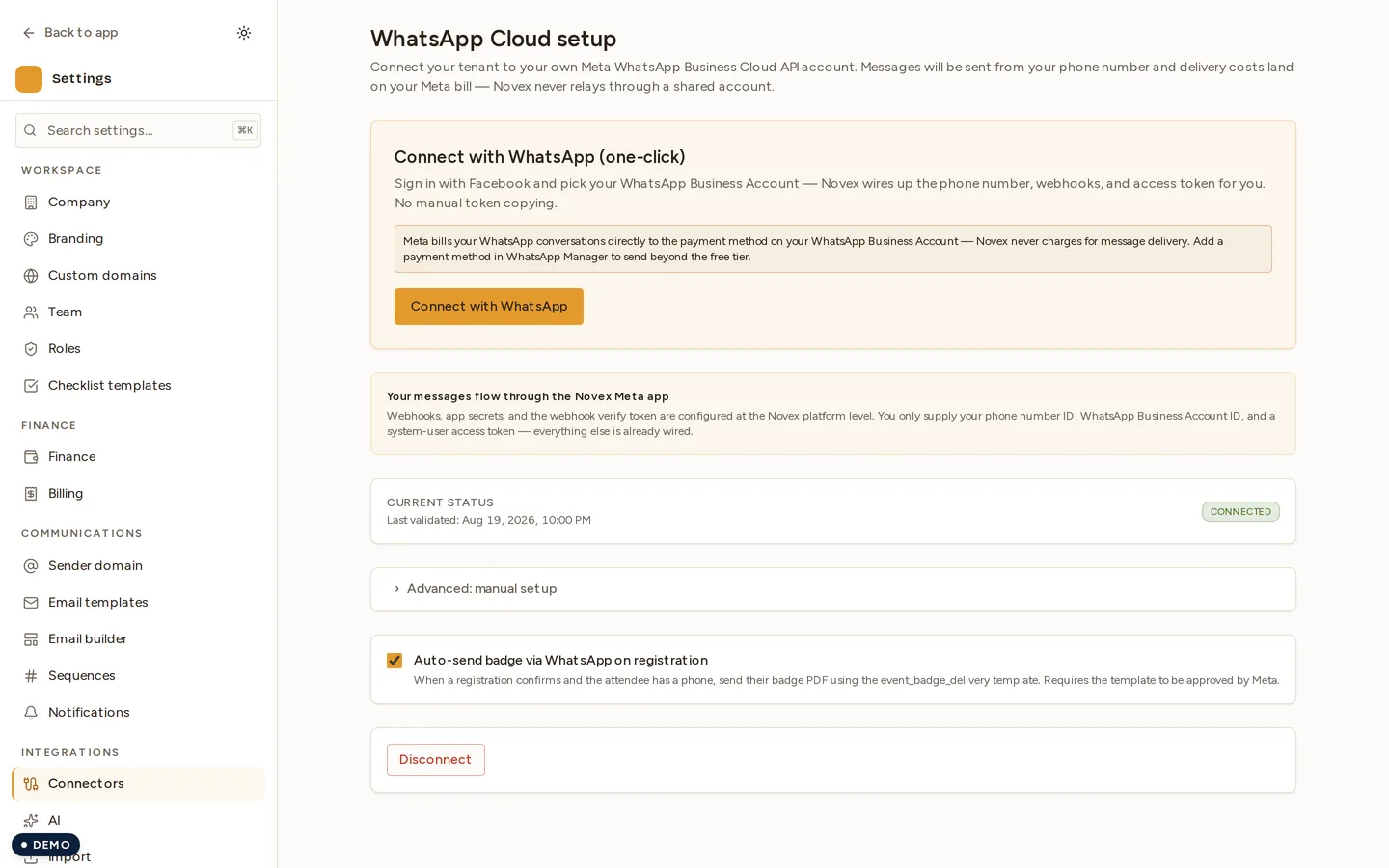Screen dimensions: 1389x868
Task: Expand Advanced: manual setup section
Action: click(x=833, y=589)
